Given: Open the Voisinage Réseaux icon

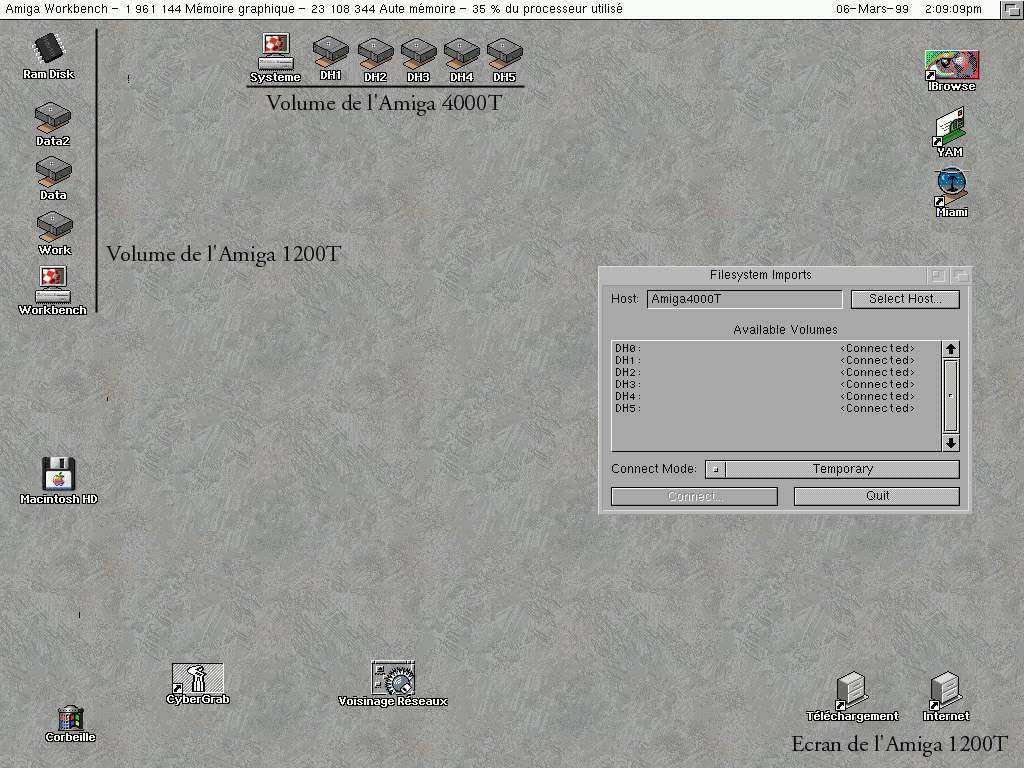Looking at the screenshot, I should point(392,684).
